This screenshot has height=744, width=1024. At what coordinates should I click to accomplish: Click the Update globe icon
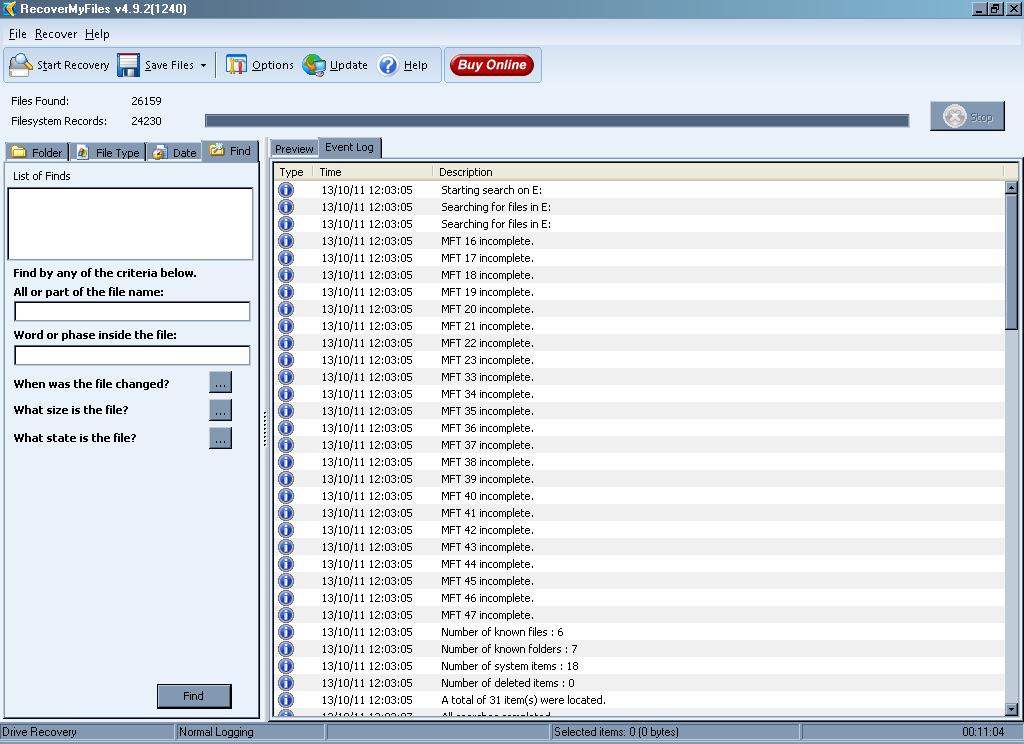[x=314, y=65]
